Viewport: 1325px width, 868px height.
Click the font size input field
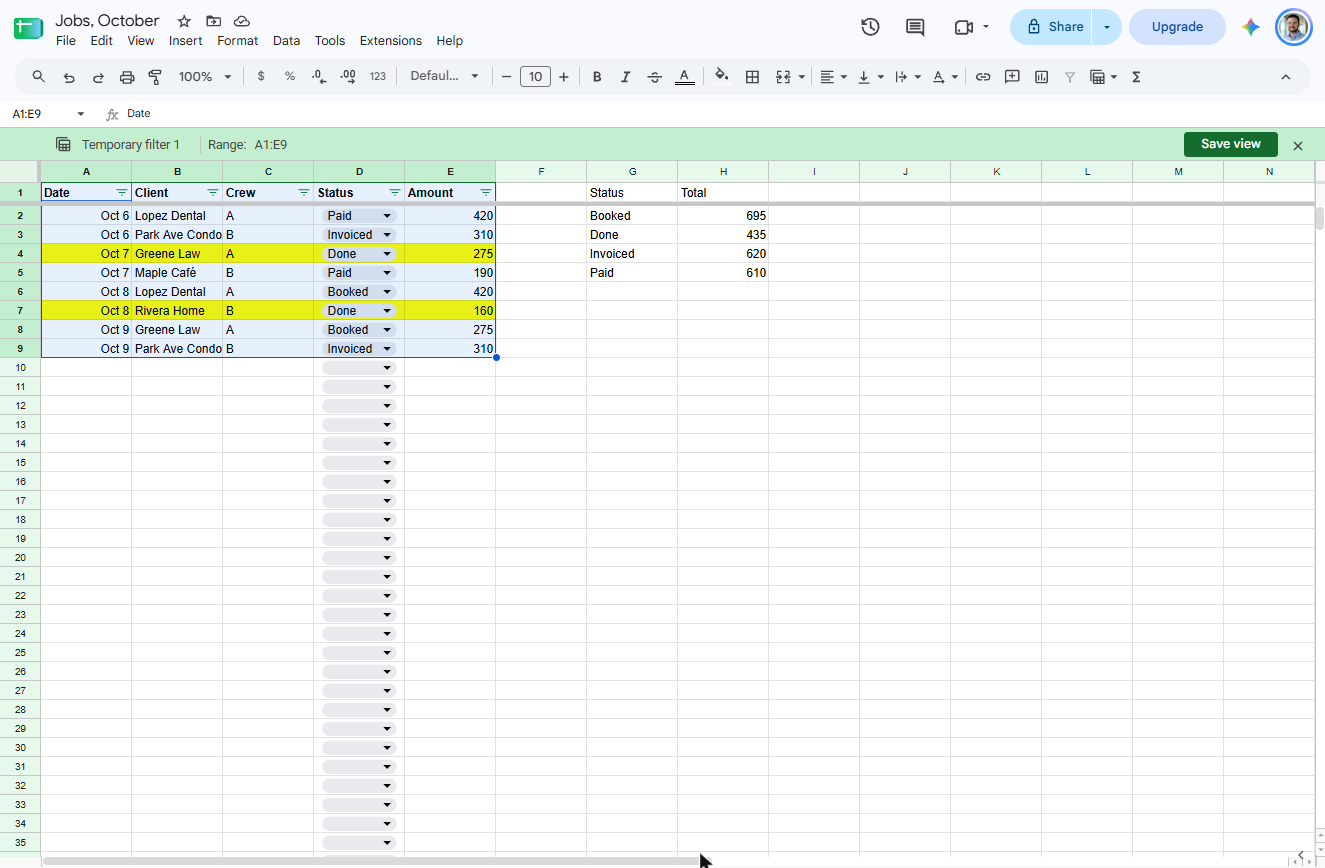point(536,77)
